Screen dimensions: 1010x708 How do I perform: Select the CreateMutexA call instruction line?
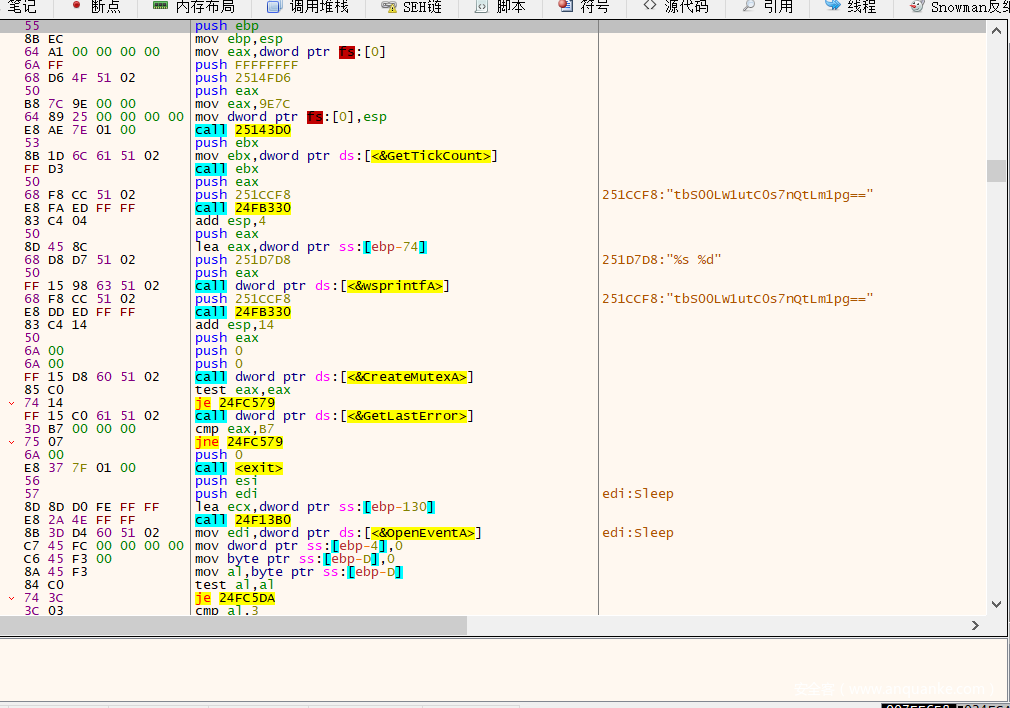[334, 377]
